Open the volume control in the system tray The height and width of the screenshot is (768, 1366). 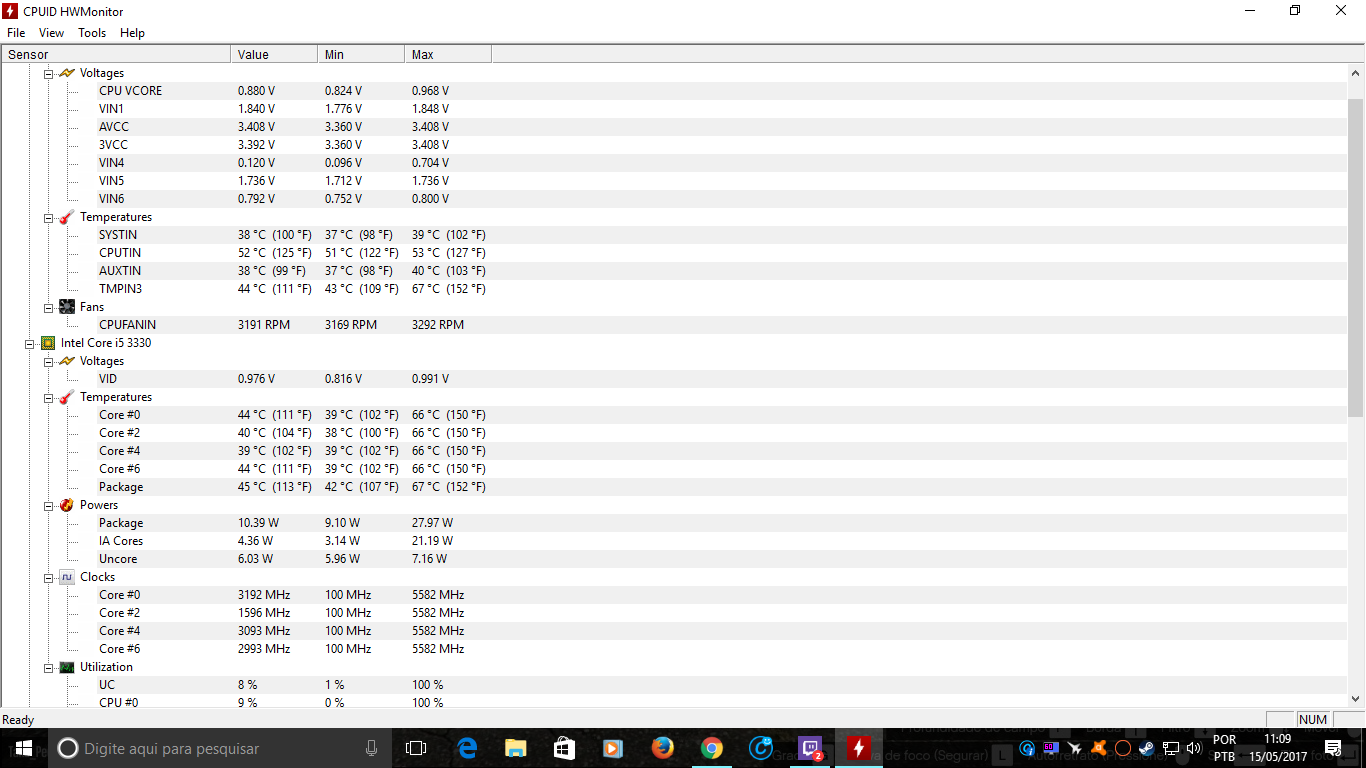1194,748
